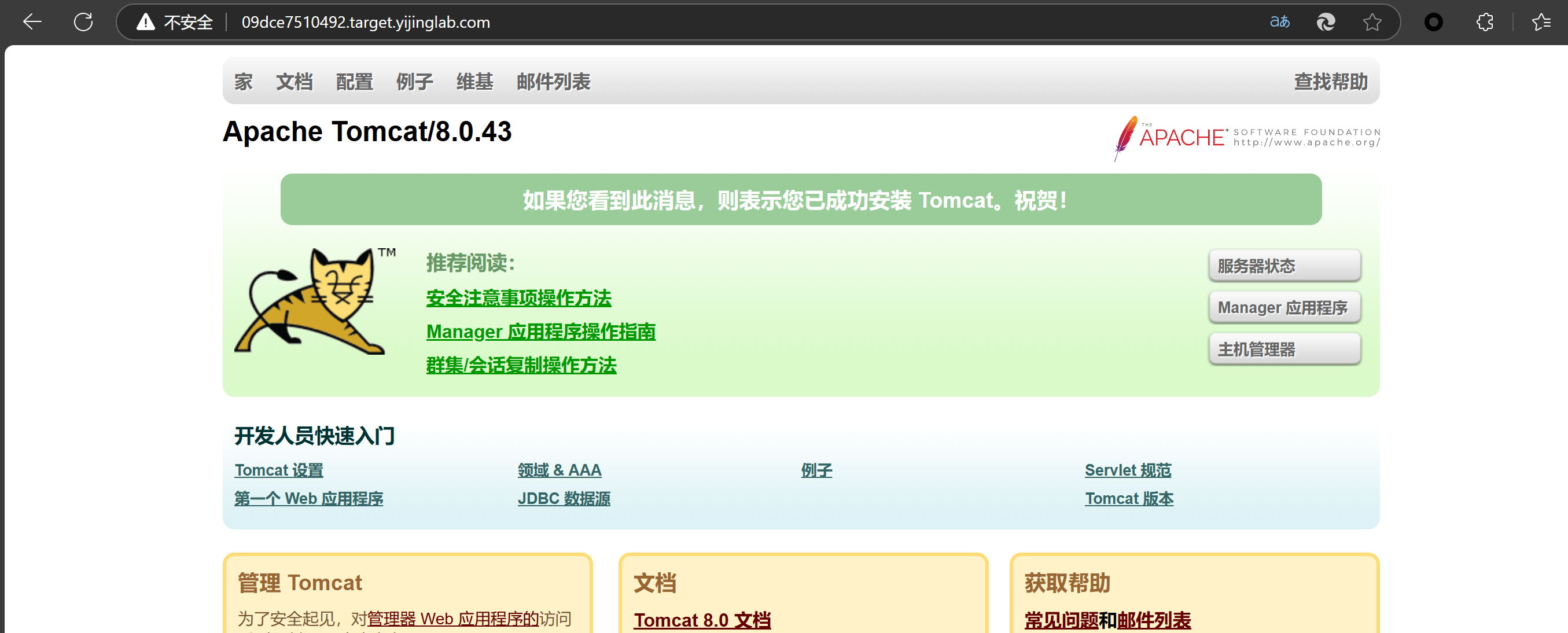Open the Manager 应用程序操作指南 link
This screenshot has width=1568, height=633.
pos(540,332)
